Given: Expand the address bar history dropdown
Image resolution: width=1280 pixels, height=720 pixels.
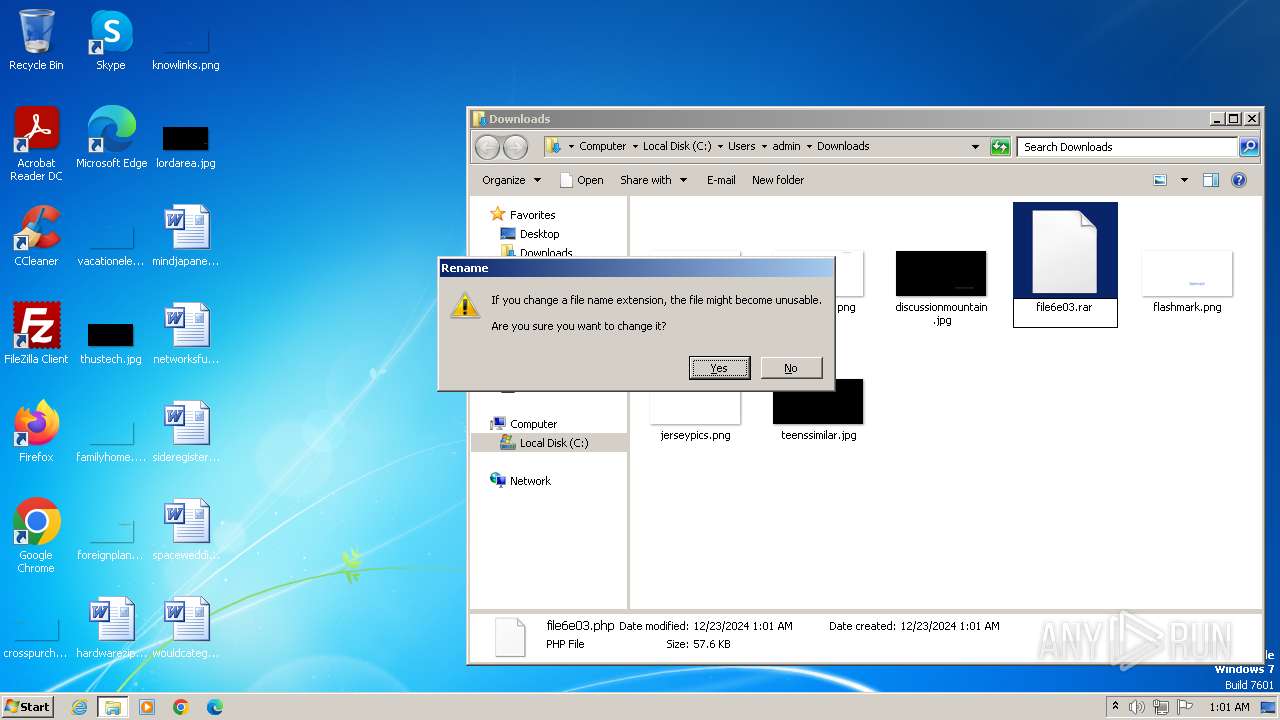Looking at the screenshot, I should pos(976,147).
